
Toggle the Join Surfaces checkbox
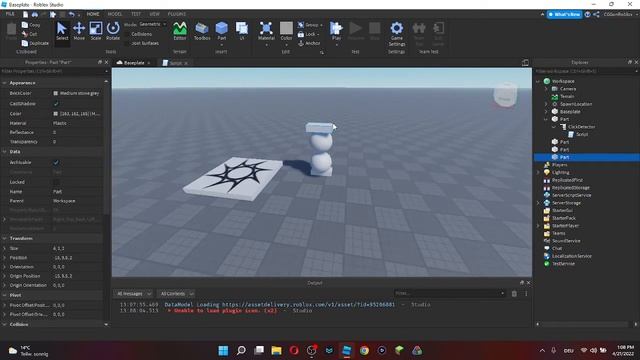127,43
